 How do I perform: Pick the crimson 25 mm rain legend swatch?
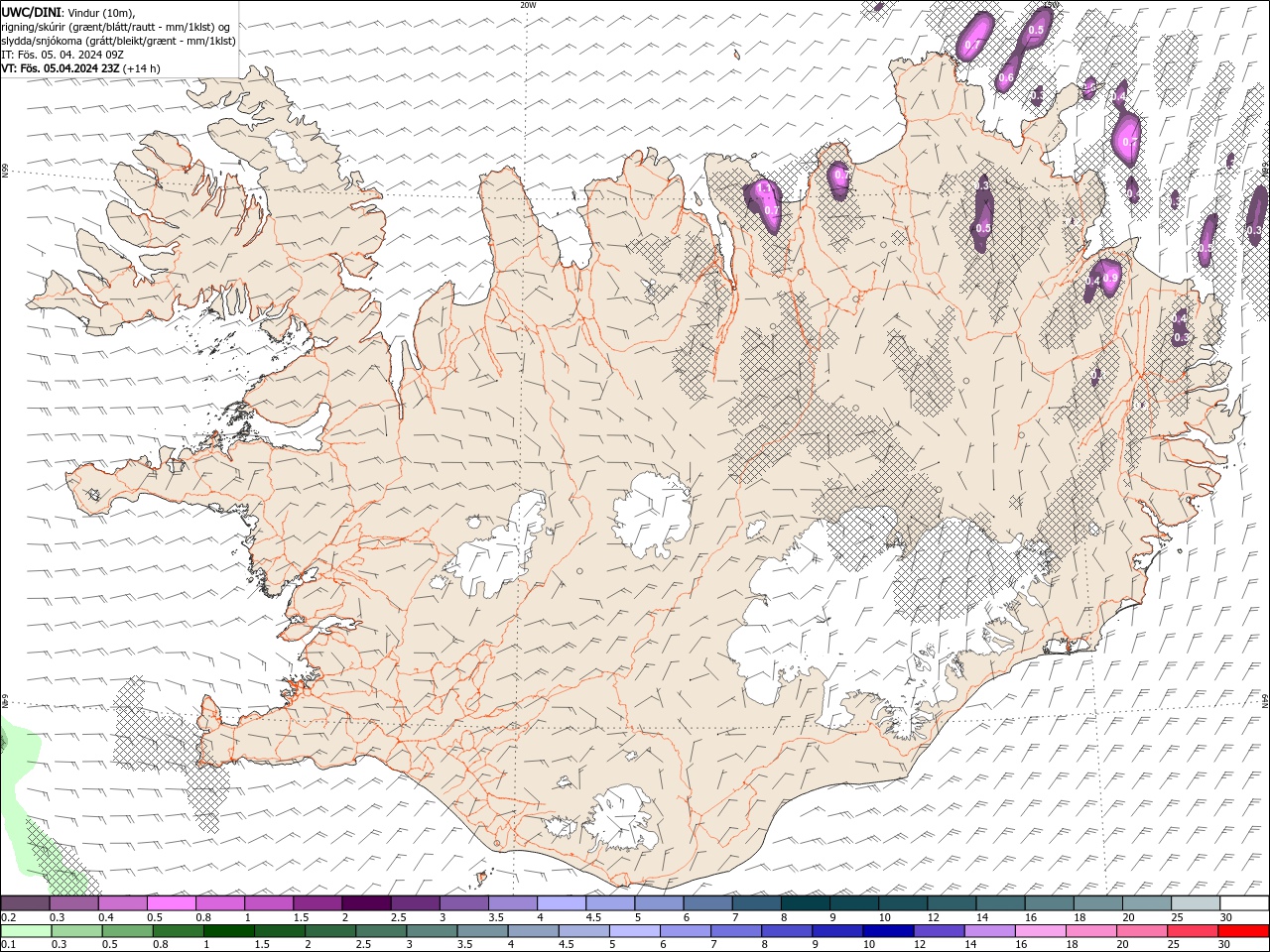(1192, 931)
